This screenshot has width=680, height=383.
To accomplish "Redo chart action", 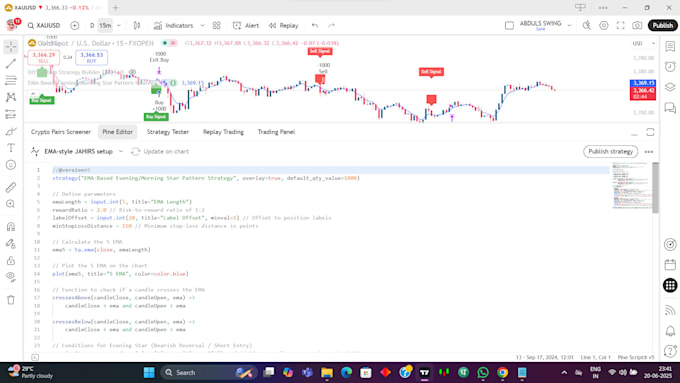I will coord(332,26).
